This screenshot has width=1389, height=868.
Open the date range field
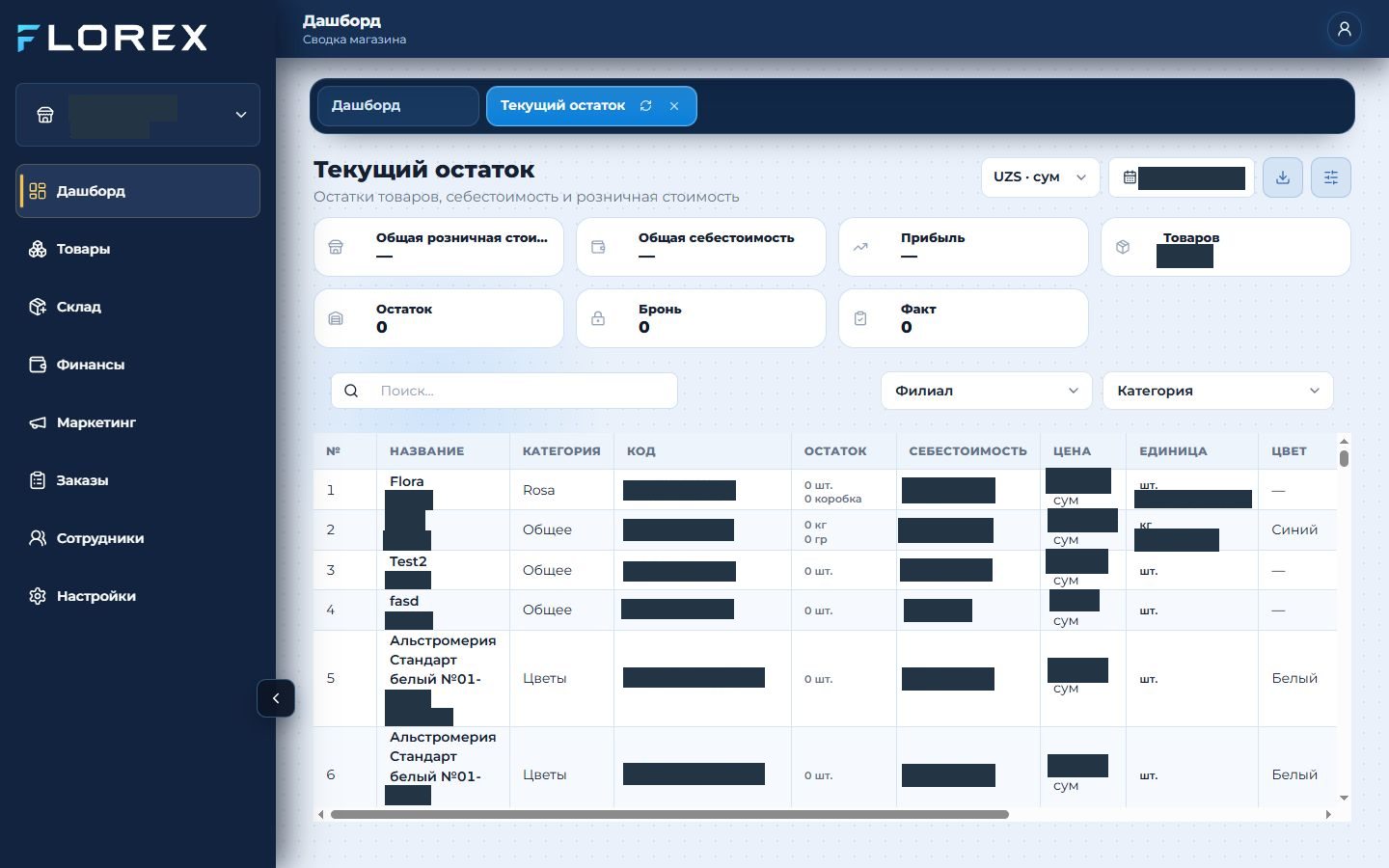[1182, 177]
